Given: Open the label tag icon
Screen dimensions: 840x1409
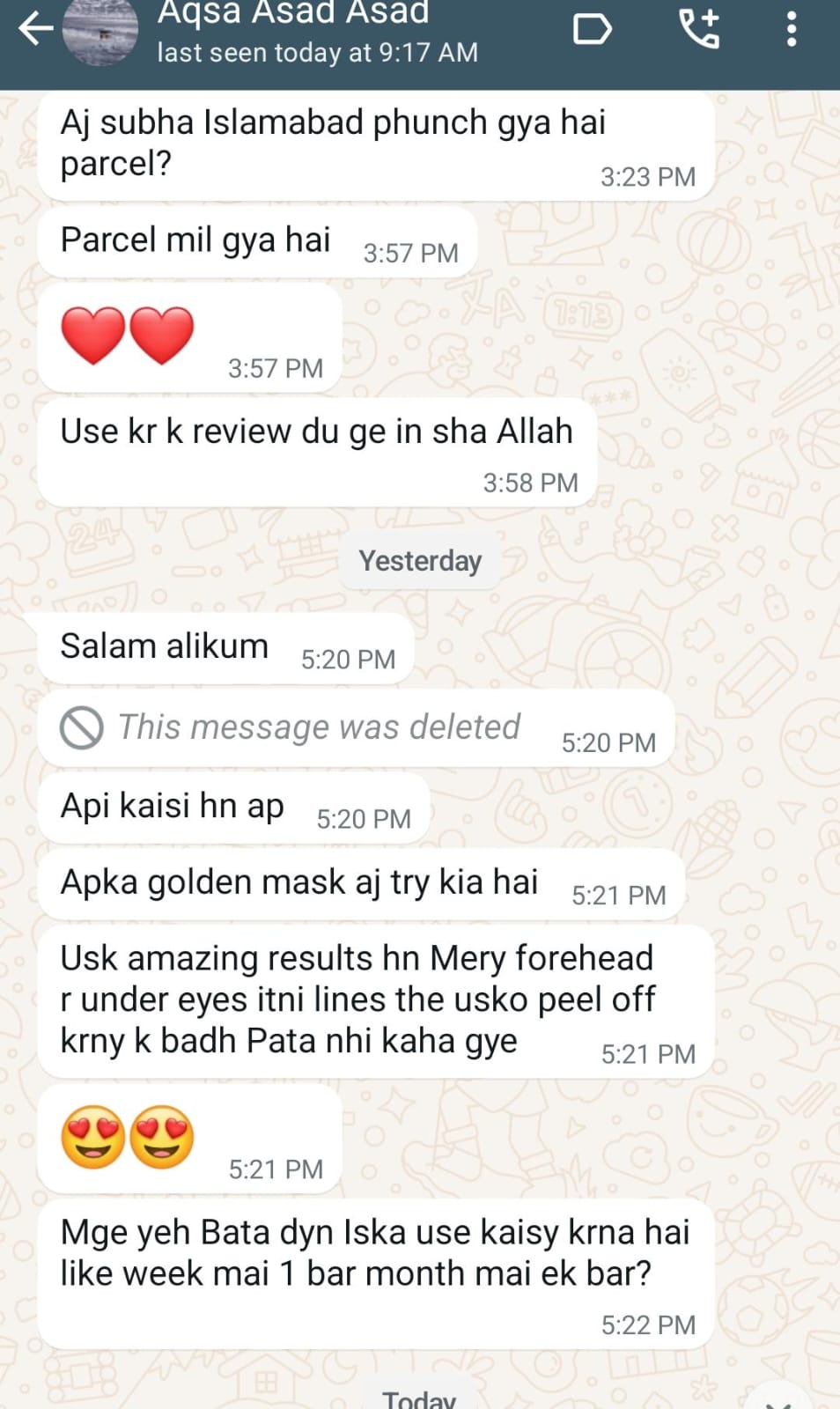Looking at the screenshot, I should [592, 28].
